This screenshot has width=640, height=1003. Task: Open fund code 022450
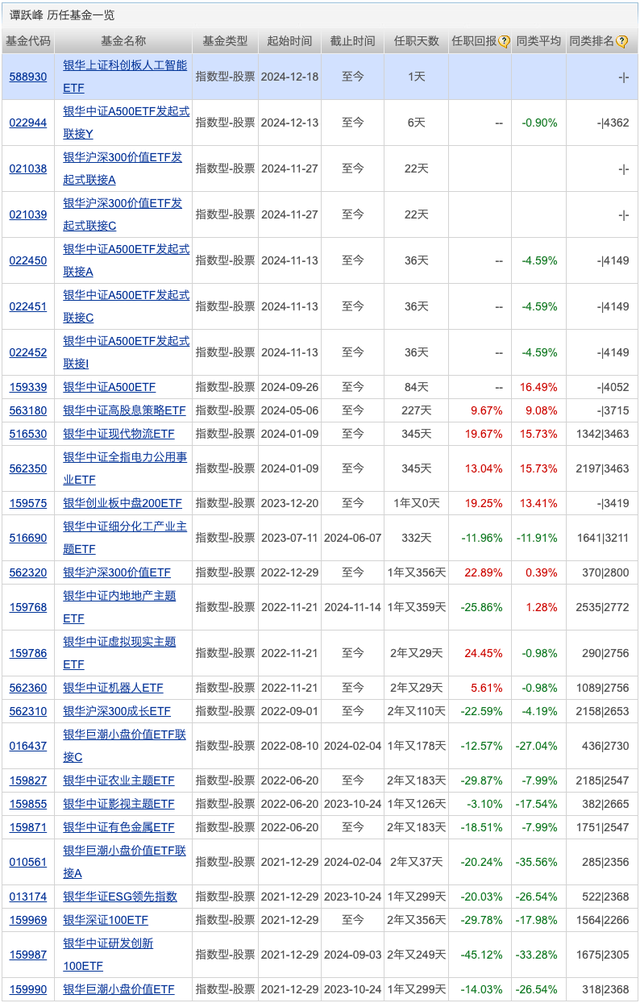(x=28, y=261)
